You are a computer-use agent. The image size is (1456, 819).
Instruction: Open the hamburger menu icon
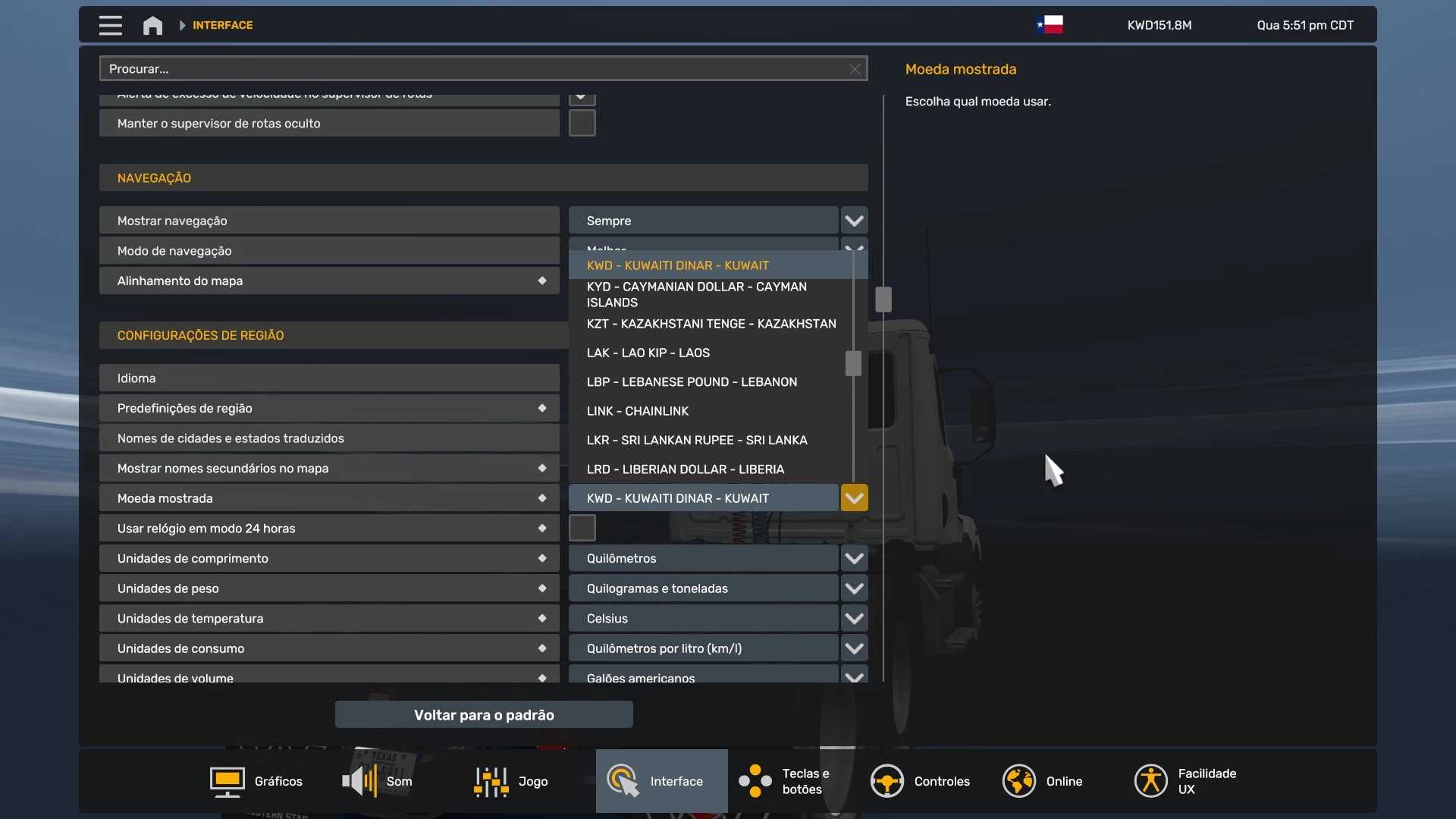click(x=110, y=25)
